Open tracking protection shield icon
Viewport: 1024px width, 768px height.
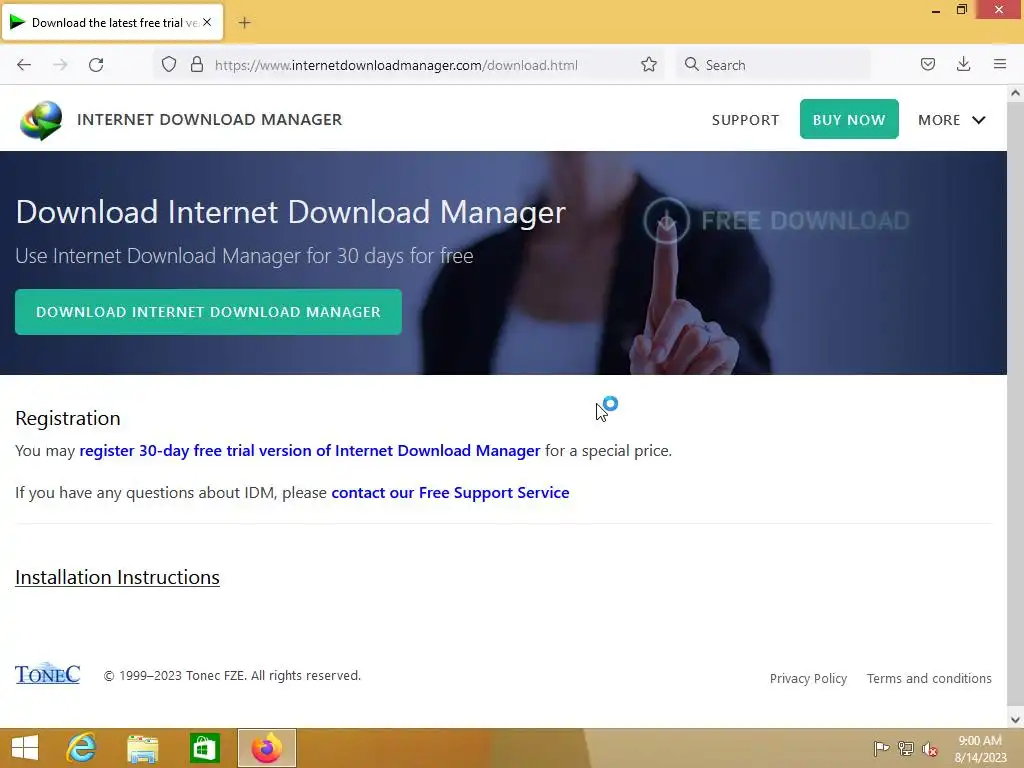click(169, 65)
